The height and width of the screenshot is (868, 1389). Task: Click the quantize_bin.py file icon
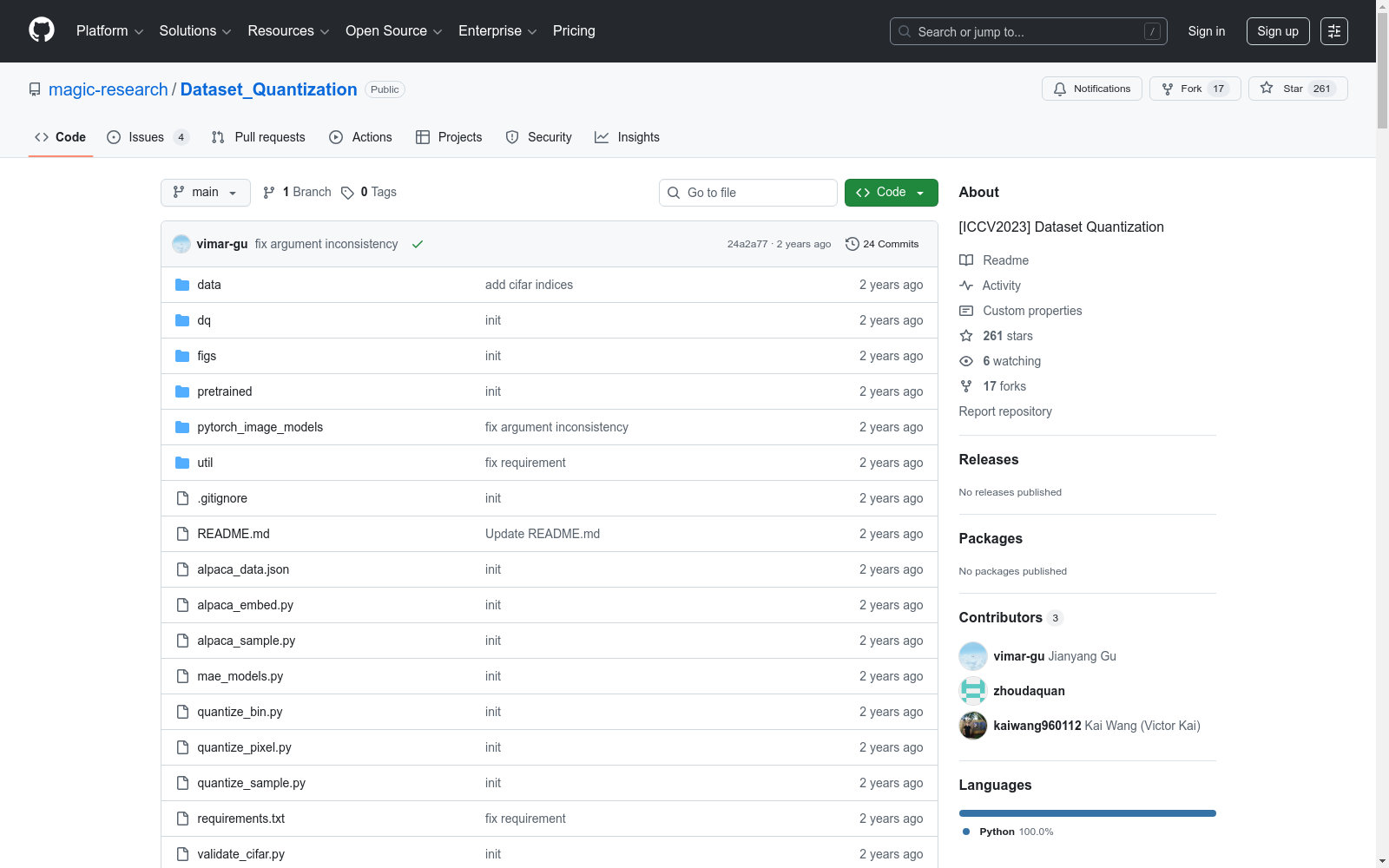[x=182, y=712]
